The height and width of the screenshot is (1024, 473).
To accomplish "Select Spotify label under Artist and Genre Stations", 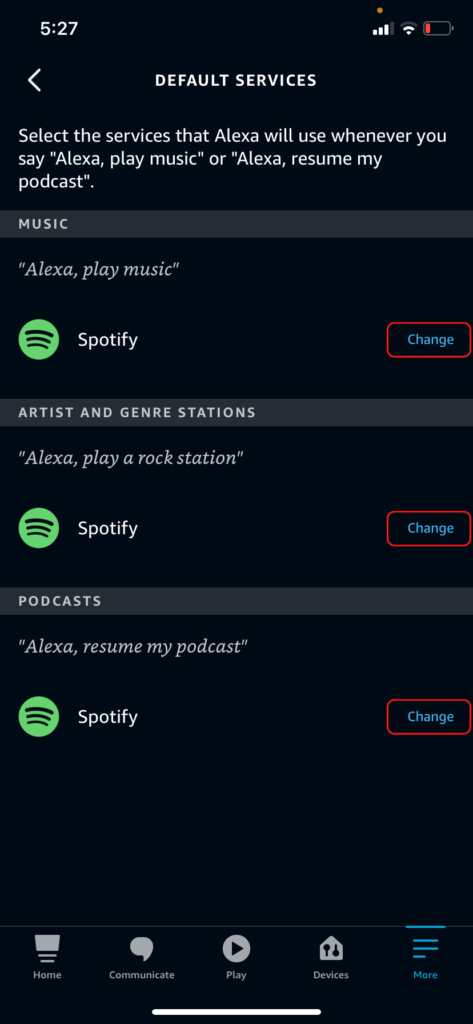I will coord(108,528).
